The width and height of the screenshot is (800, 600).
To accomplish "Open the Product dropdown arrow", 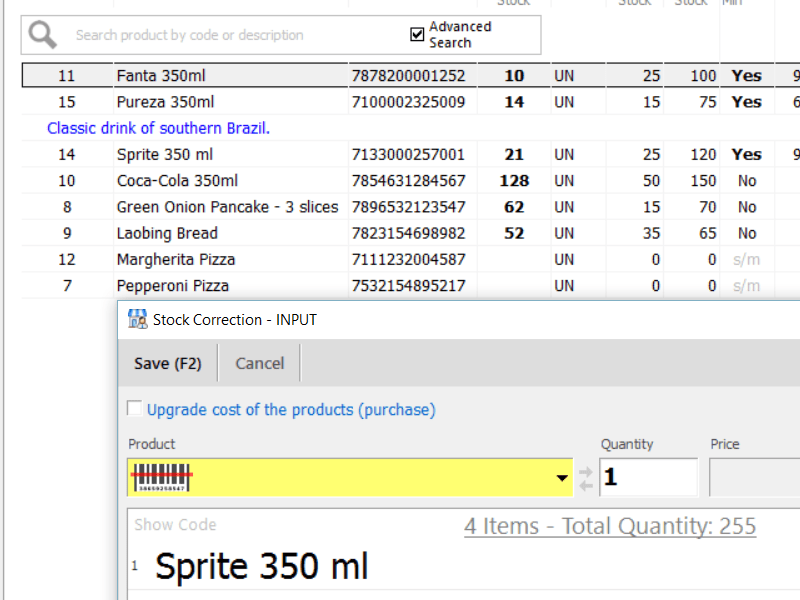I will point(562,478).
